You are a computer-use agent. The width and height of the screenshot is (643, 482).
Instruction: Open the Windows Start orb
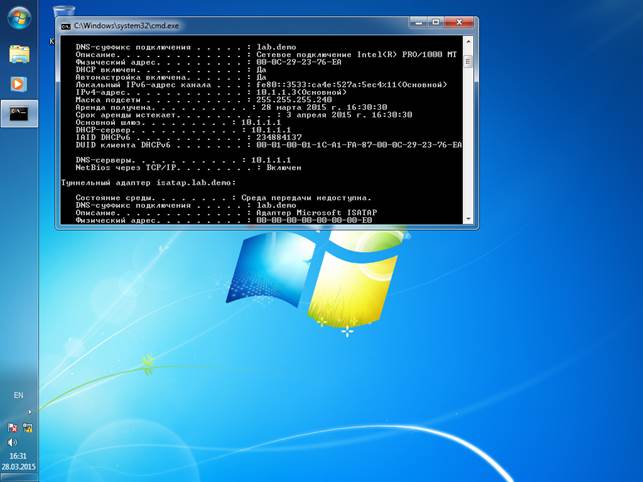click(x=19, y=19)
